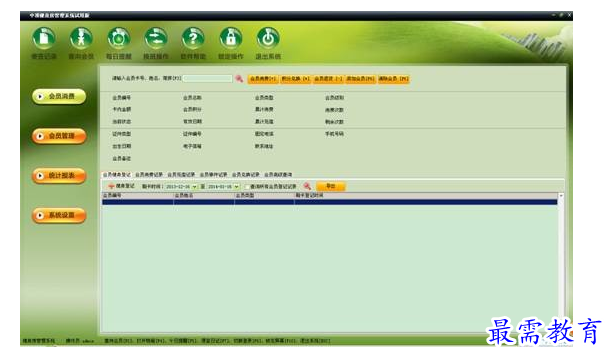This screenshot has width=610, height=363.
Task: Switch to the 会员充值记录 tab
Action: [181, 175]
